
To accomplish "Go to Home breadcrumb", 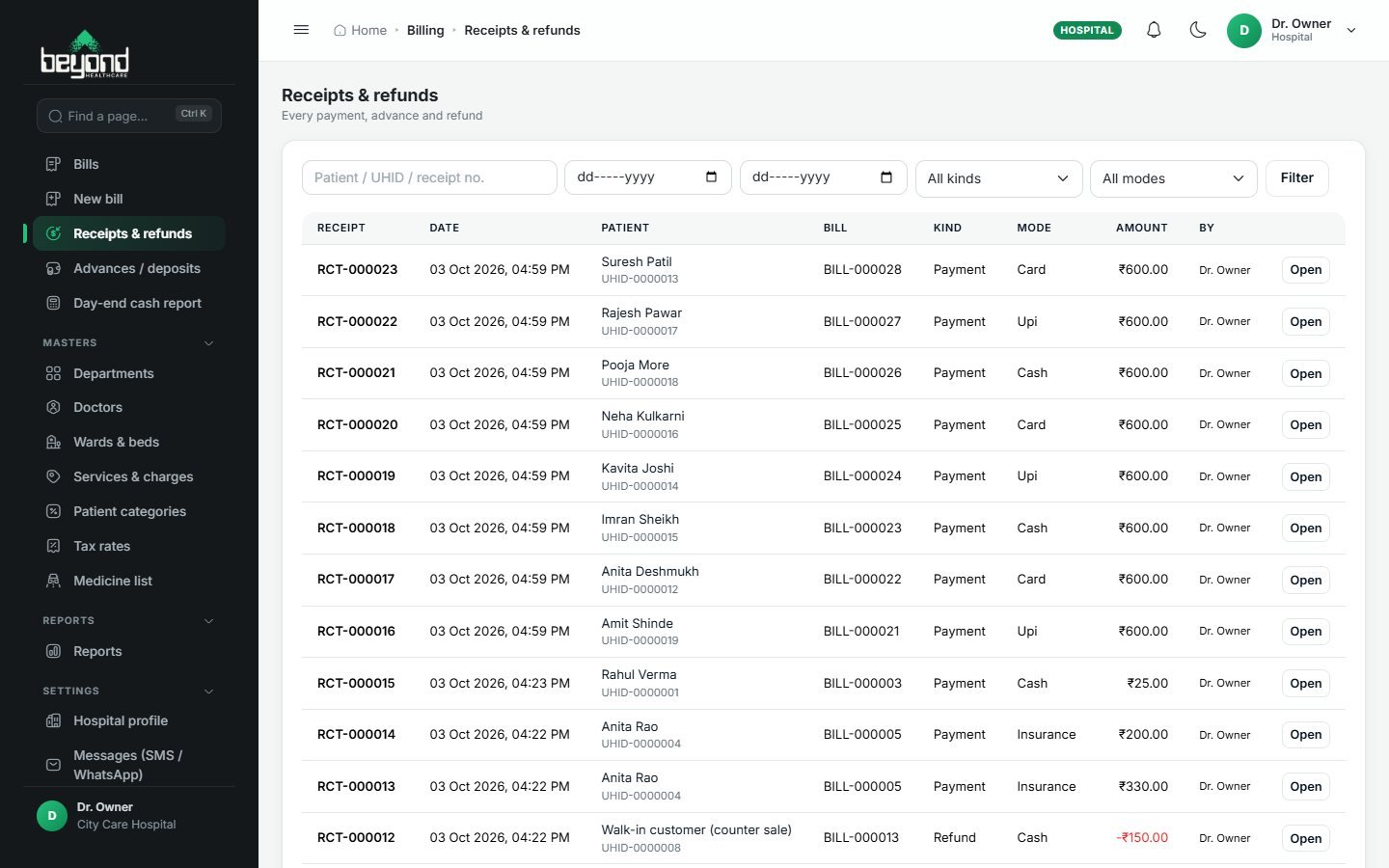I will tap(361, 30).
